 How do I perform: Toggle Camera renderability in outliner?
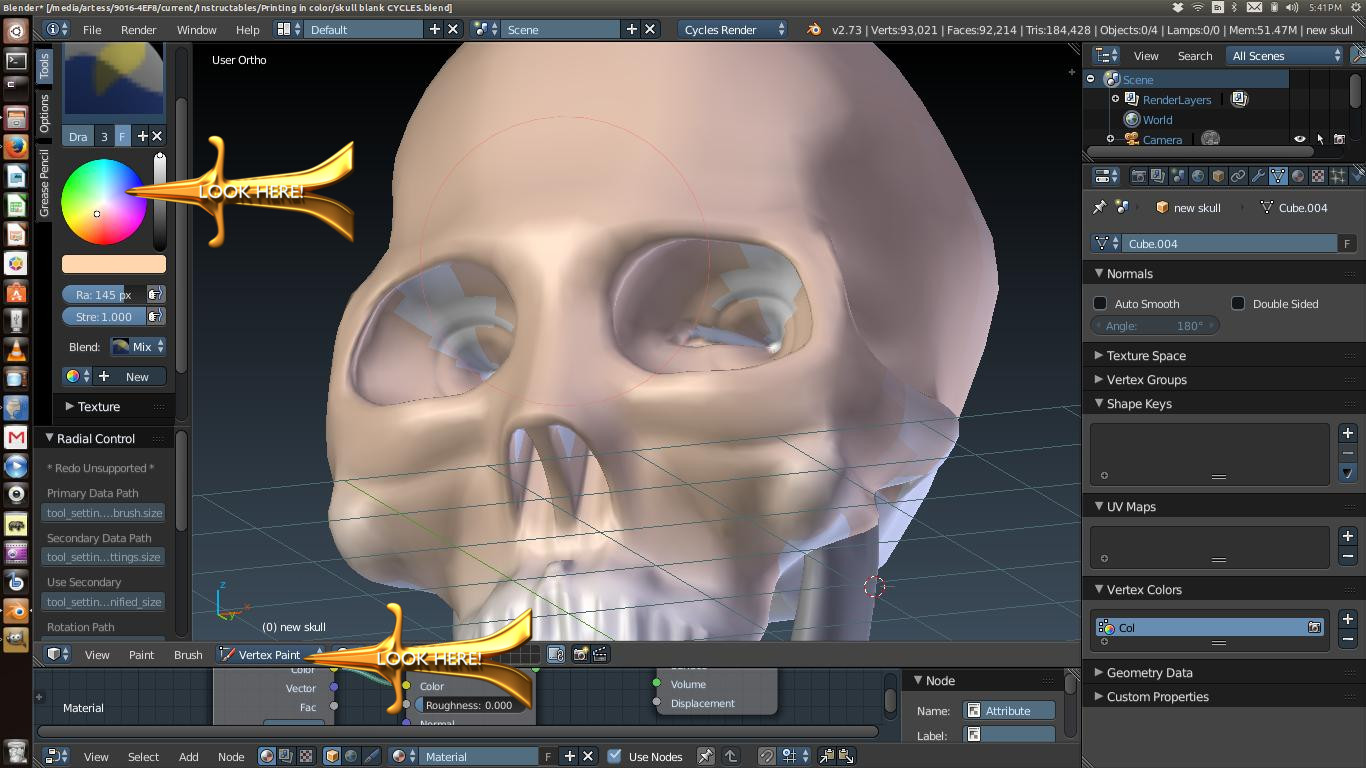[x=1339, y=139]
